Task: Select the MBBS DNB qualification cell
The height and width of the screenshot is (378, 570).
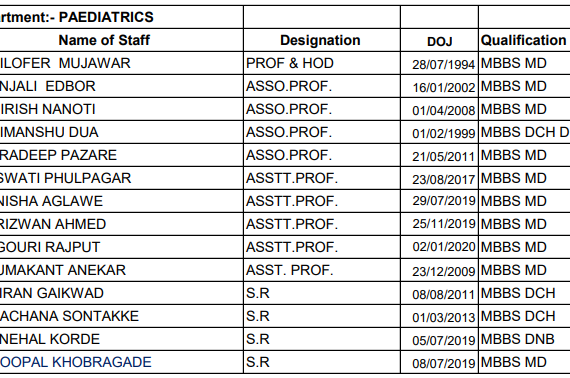Action: (x=518, y=339)
